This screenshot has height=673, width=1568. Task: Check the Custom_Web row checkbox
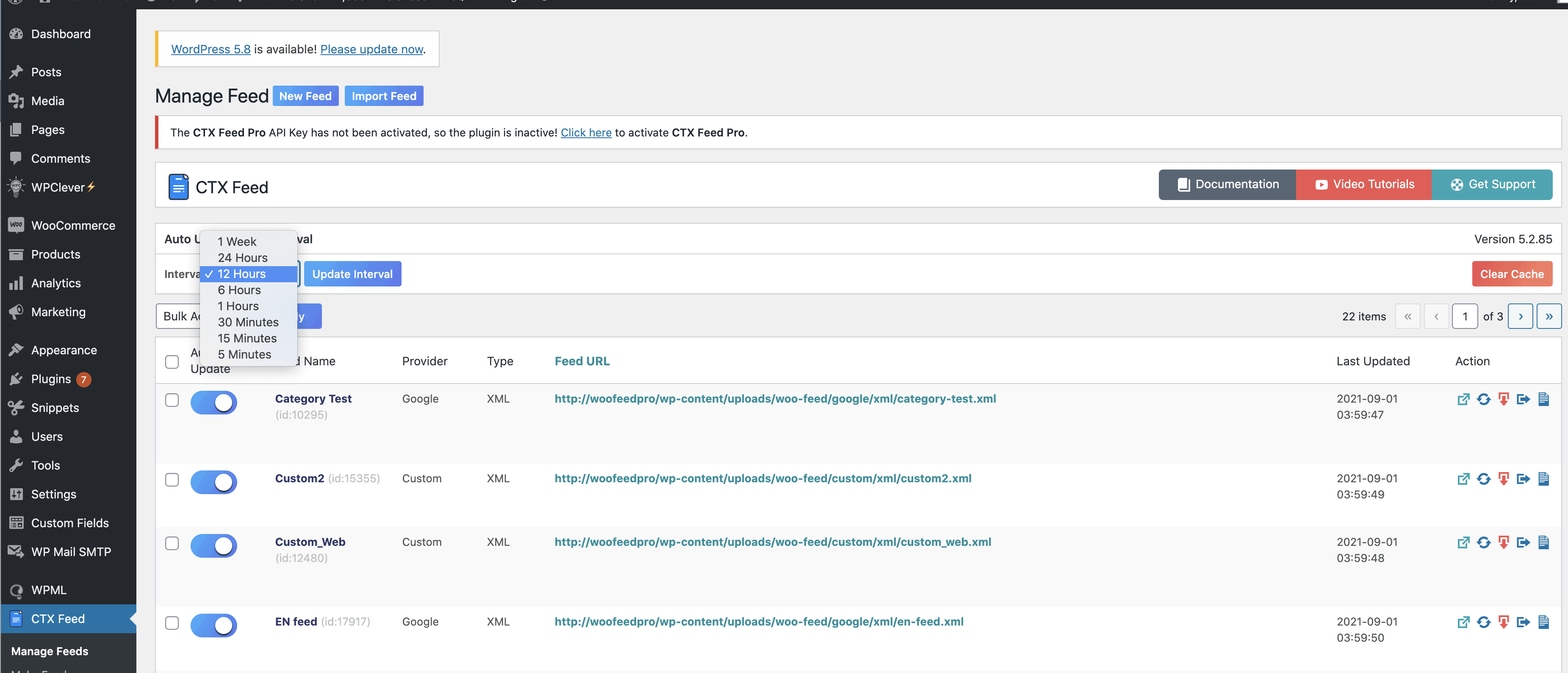coord(172,543)
